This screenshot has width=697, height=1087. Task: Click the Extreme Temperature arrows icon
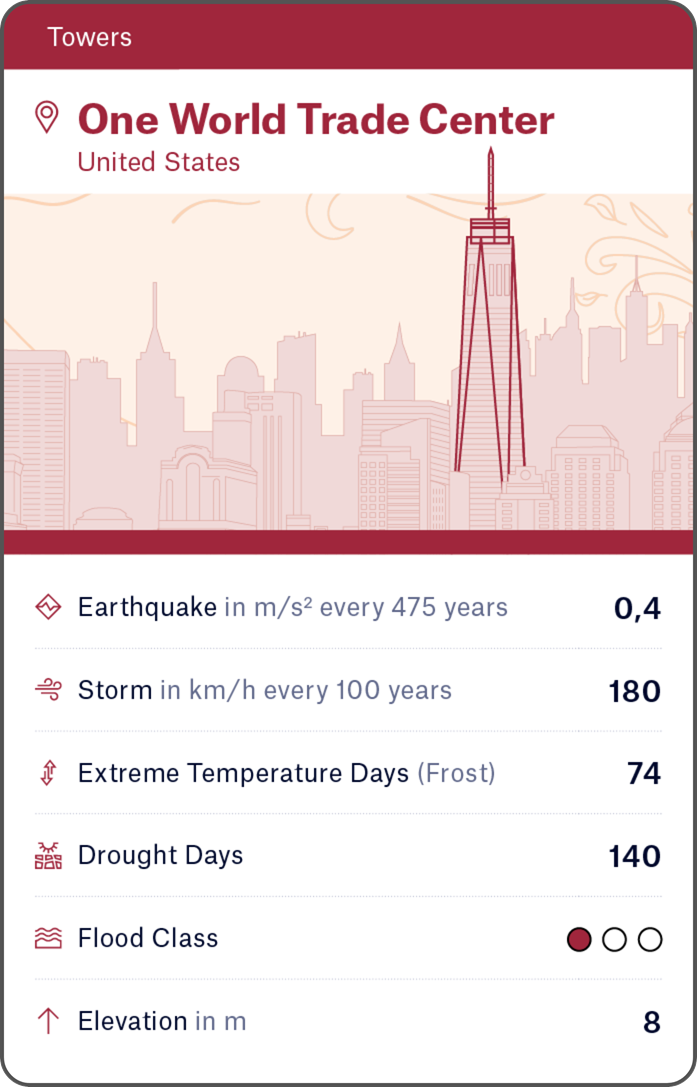tap(48, 773)
